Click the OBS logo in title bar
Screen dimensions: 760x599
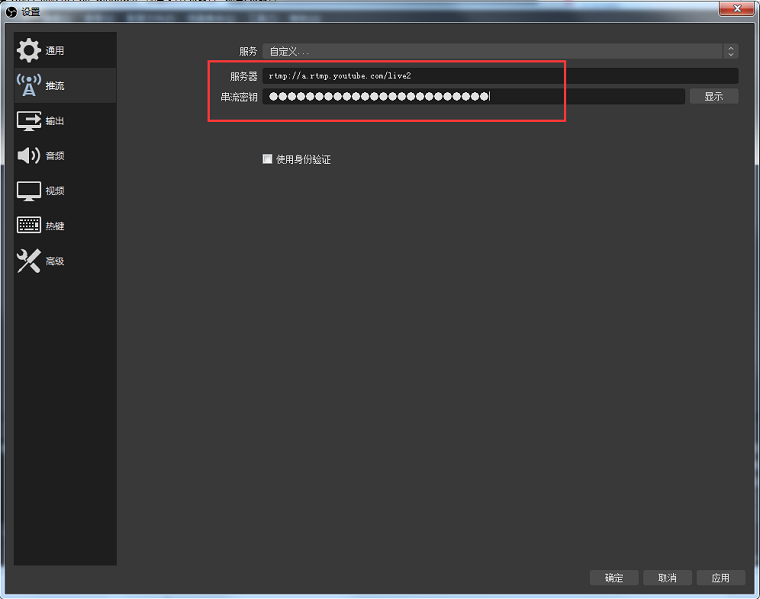(11, 12)
